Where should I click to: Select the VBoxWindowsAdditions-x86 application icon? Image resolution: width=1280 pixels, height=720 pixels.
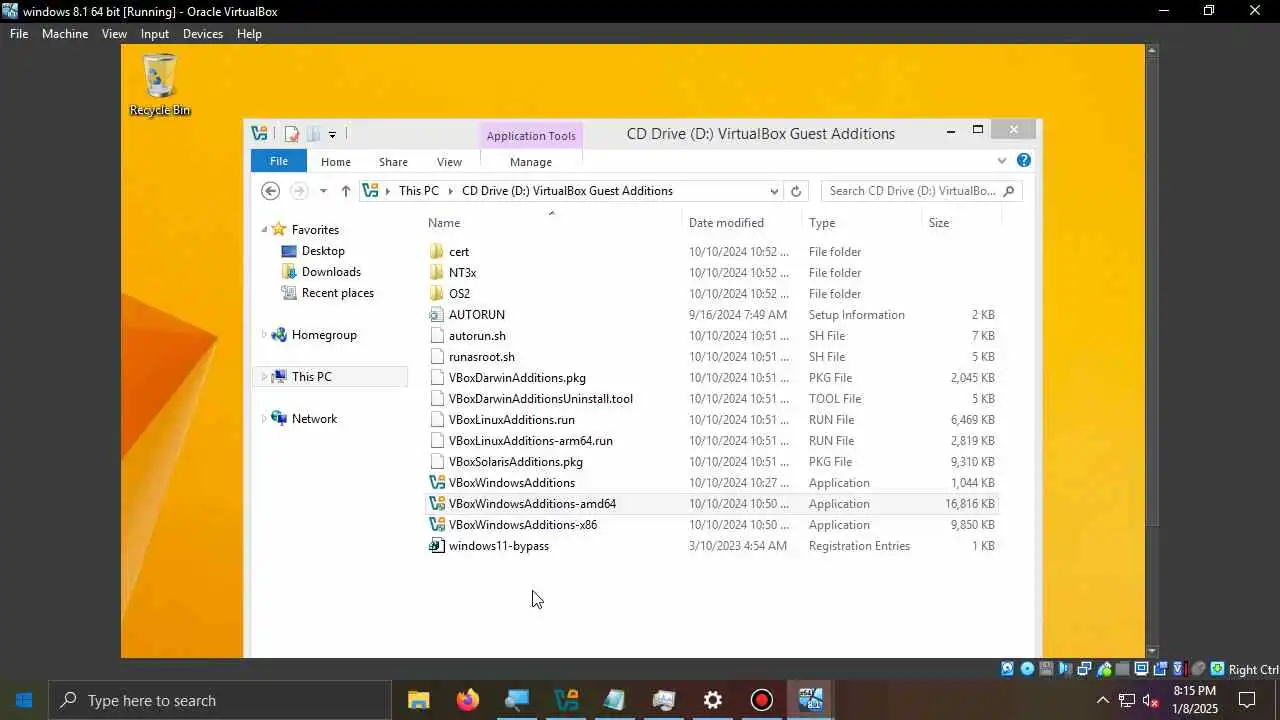click(x=436, y=525)
